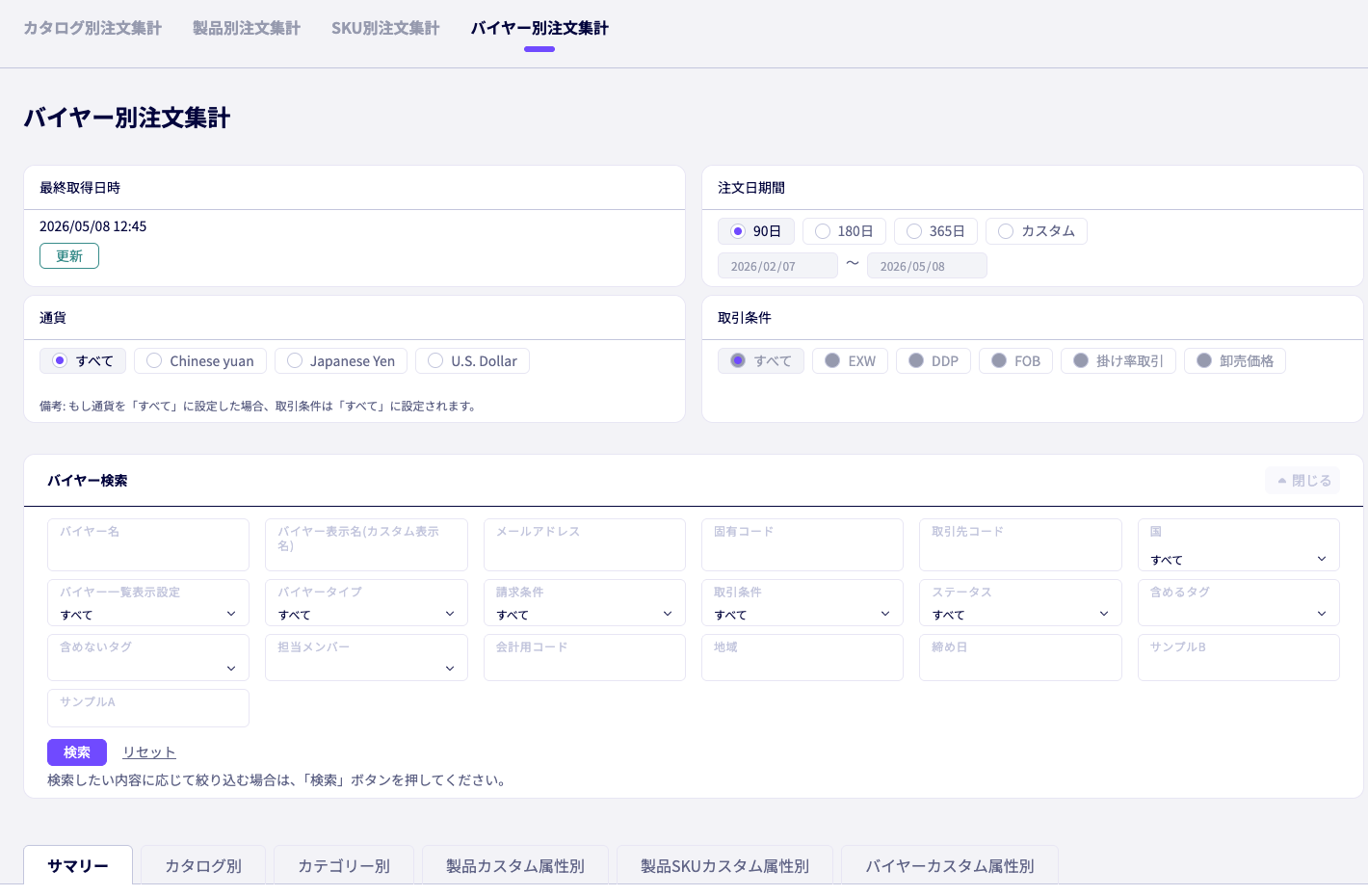The image size is (1368, 896).
Task: Select バイヤー別注文集計 tab
Action: (x=539, y=28)
